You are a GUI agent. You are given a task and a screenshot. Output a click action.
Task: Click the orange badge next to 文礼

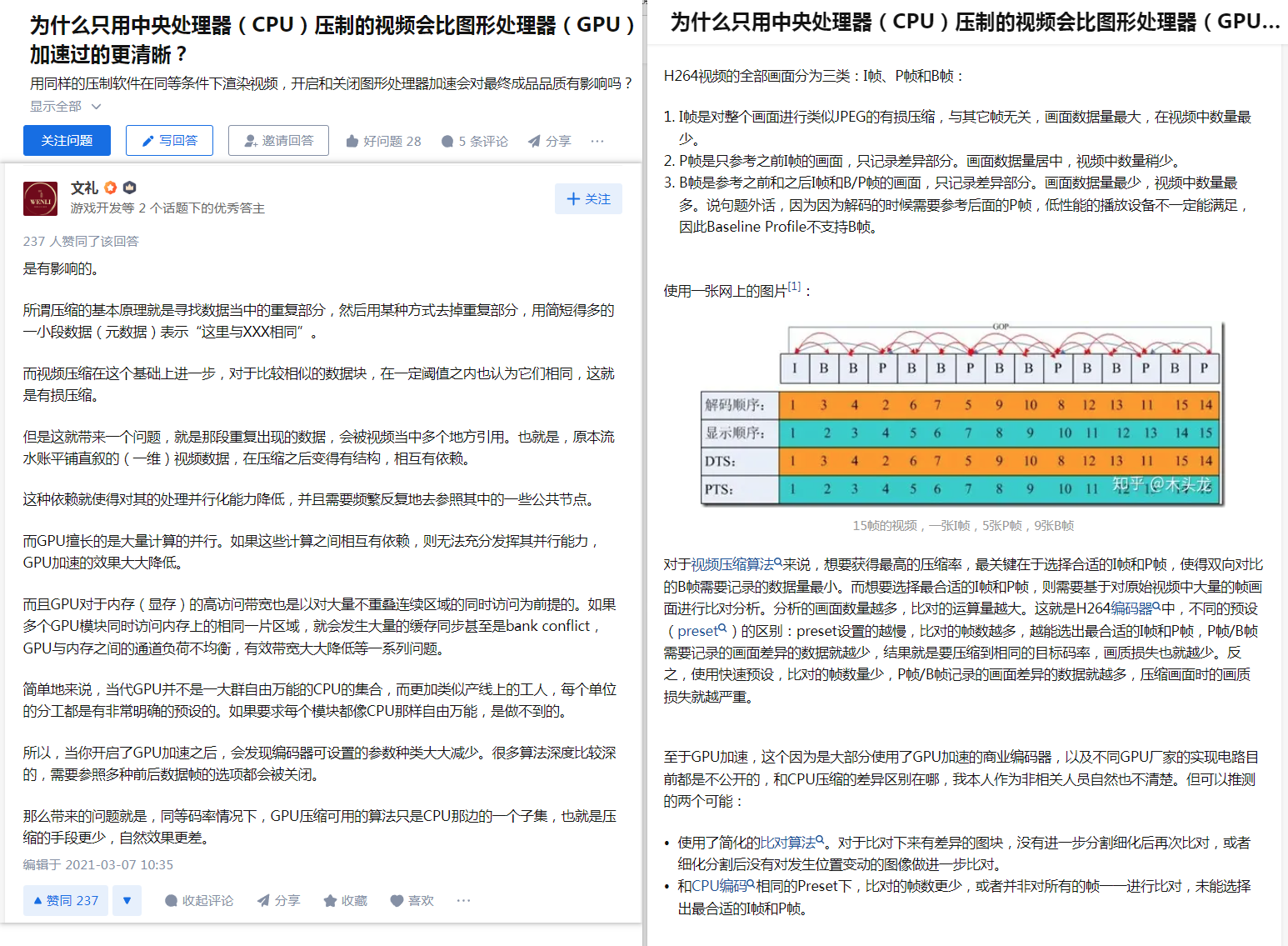tap(111, 188)
